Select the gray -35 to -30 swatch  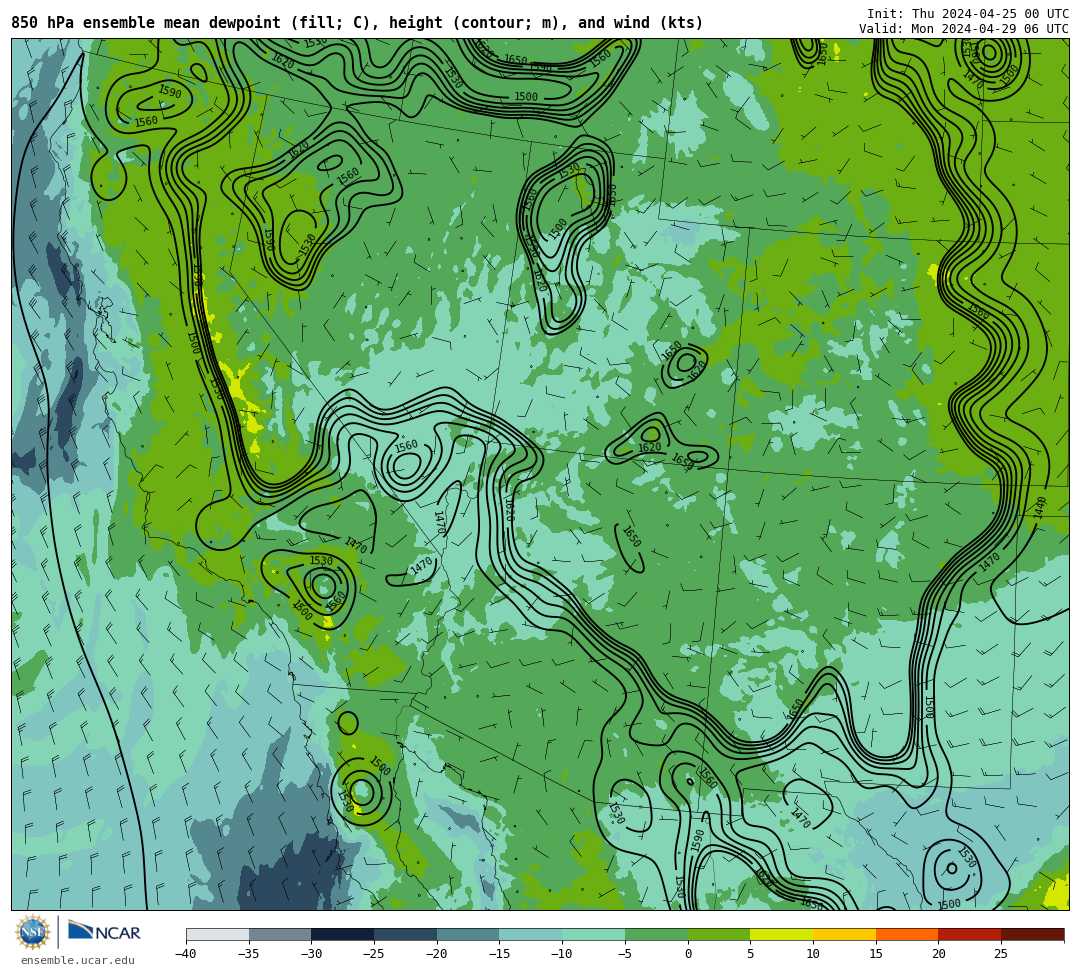[x=280, y=934]
